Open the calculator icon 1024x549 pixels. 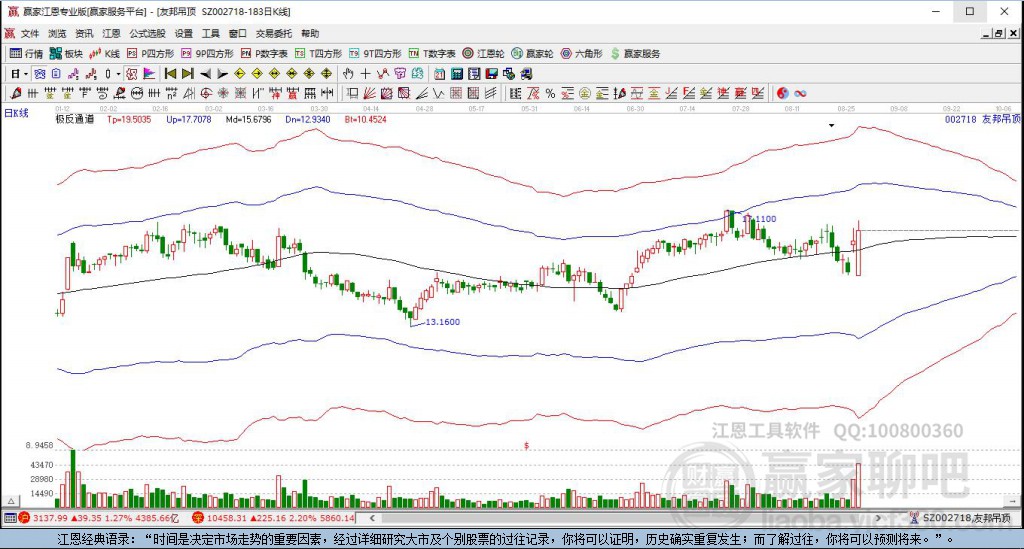[457, 74]
